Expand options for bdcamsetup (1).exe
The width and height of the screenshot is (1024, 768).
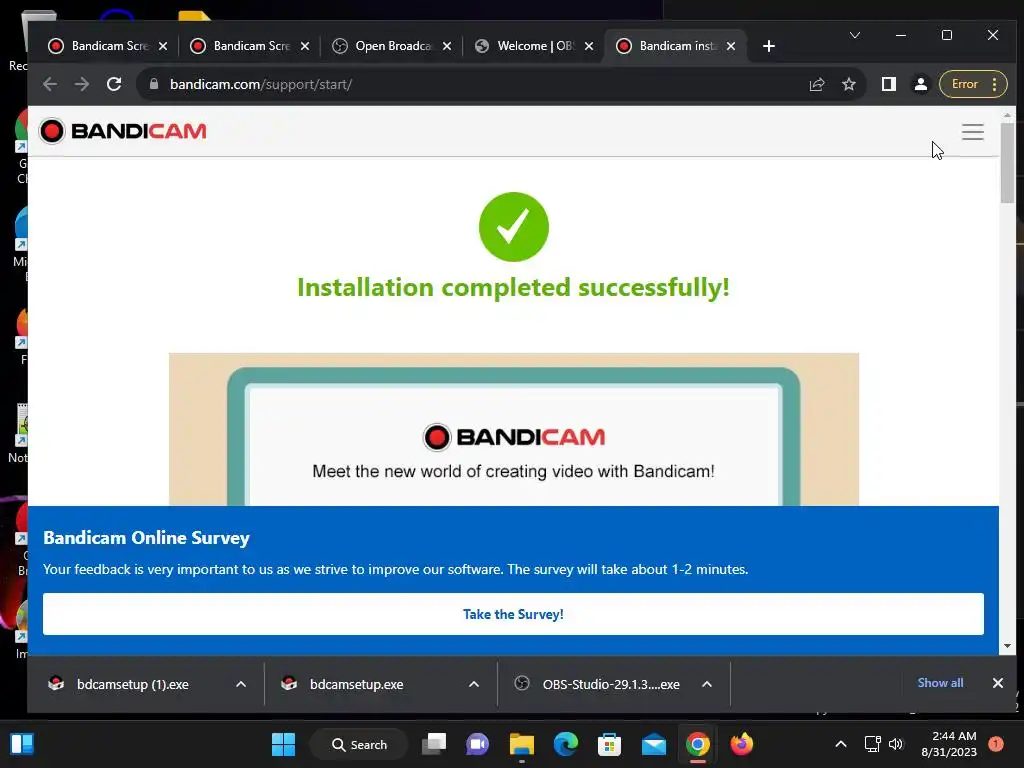(x=241, y=684)
